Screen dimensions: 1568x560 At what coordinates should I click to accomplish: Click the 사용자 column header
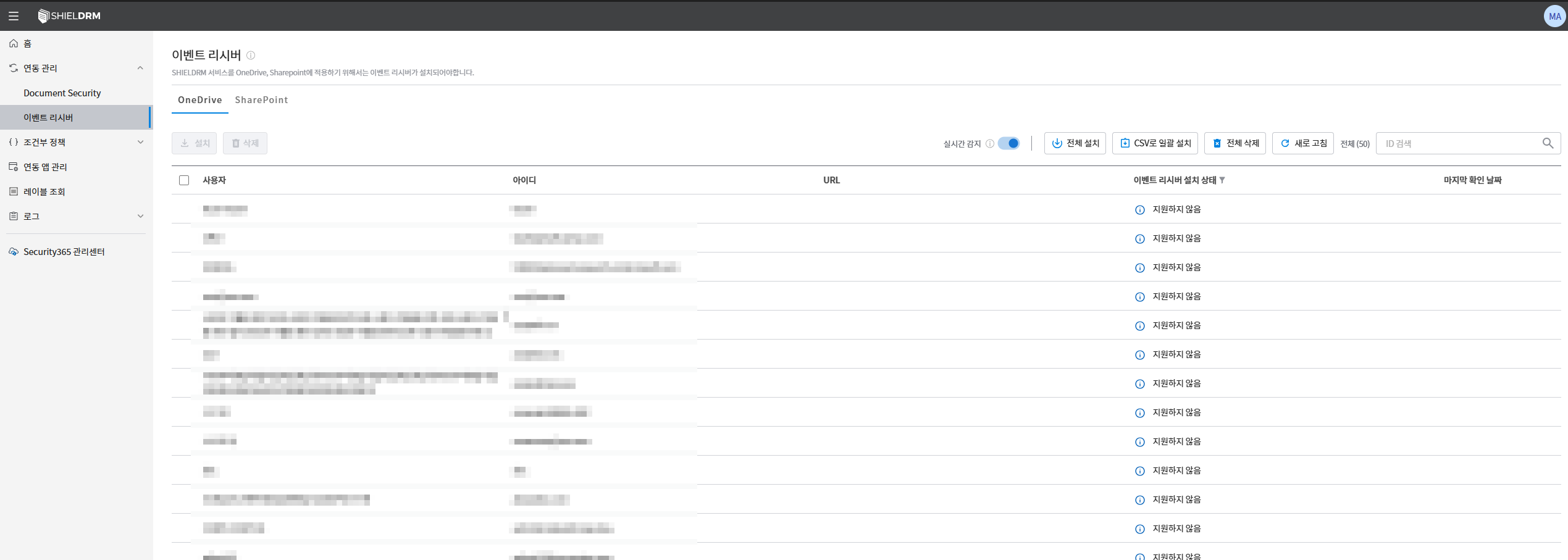tap(214, 180)
